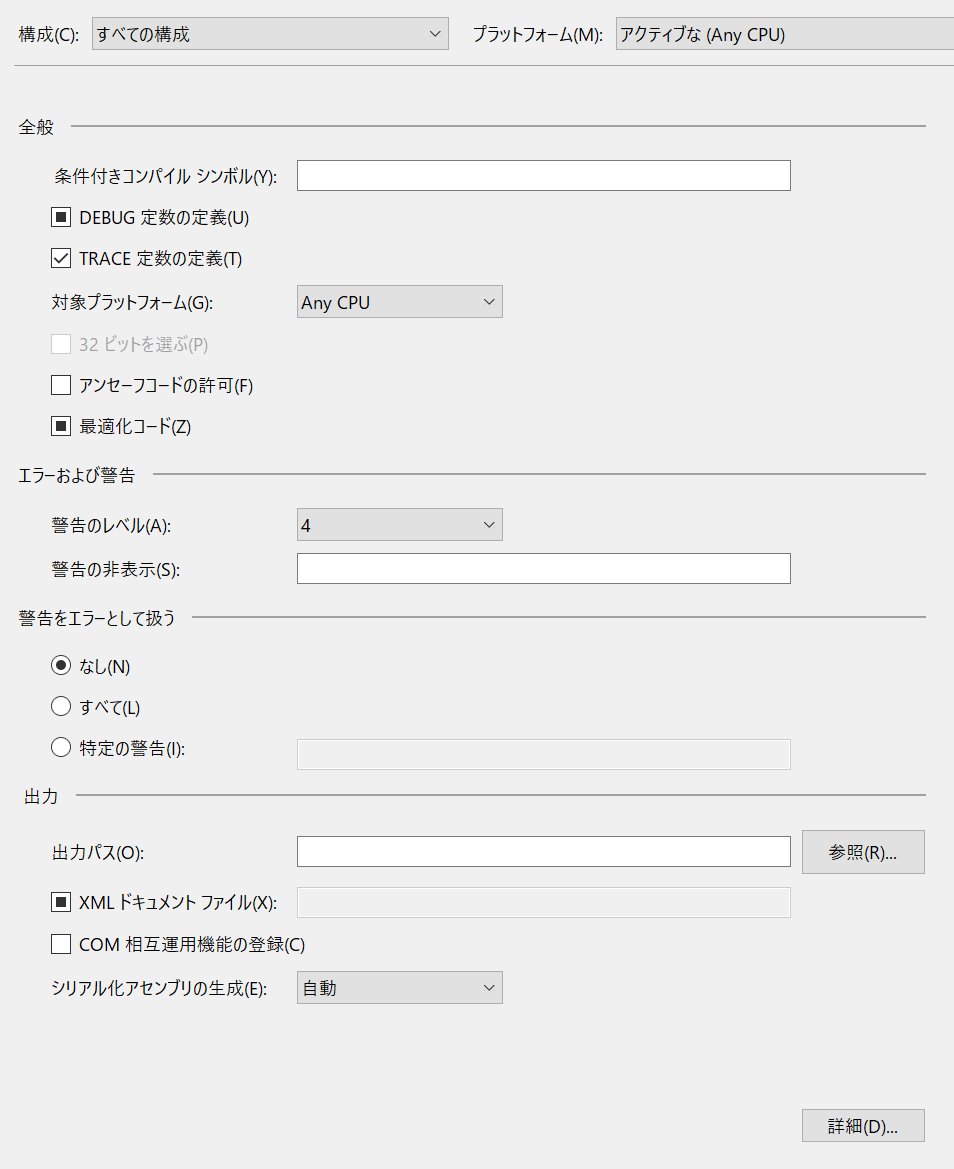Image resolution: width=954 pixels, height=1169 pixels.
Task: Click the 出力パス text field
Action: coord(543,851)
